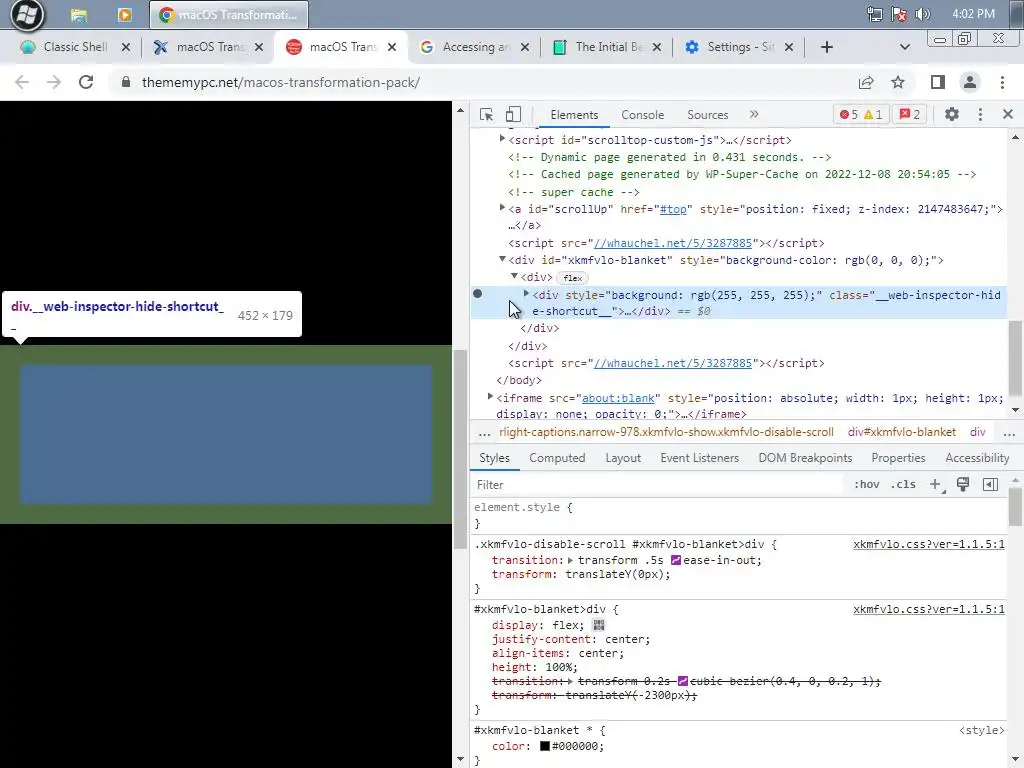Open the Accessibility tab

pos(977,458)
